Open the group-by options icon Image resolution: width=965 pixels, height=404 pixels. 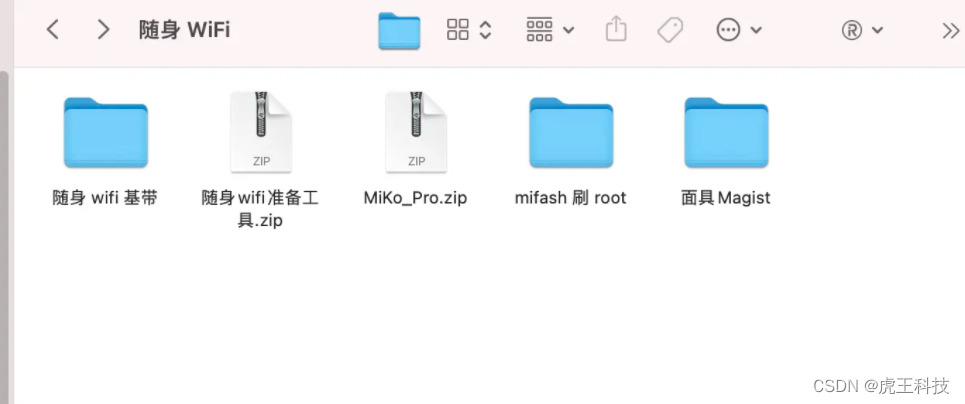539,30
